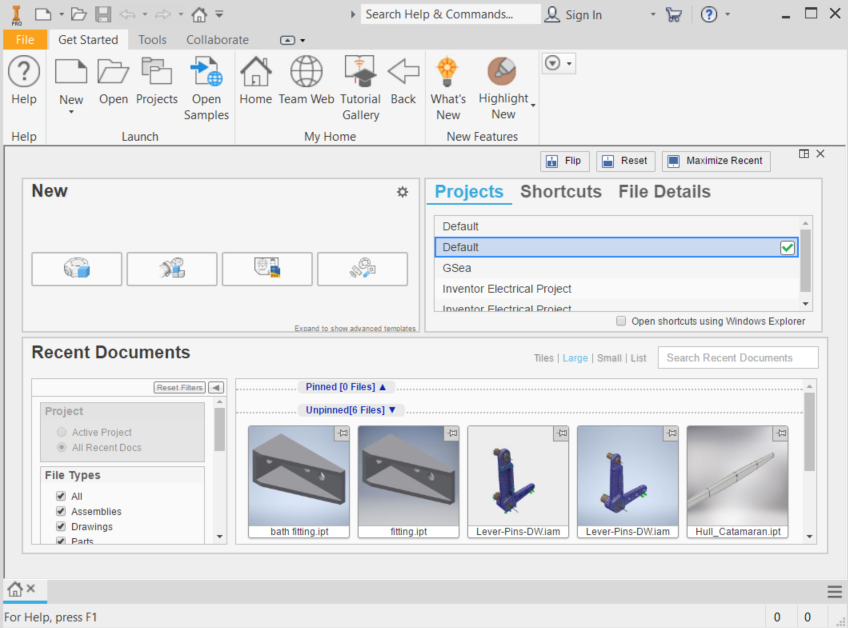Toggle the Drawings checkbox

click(x=61, y=526)
